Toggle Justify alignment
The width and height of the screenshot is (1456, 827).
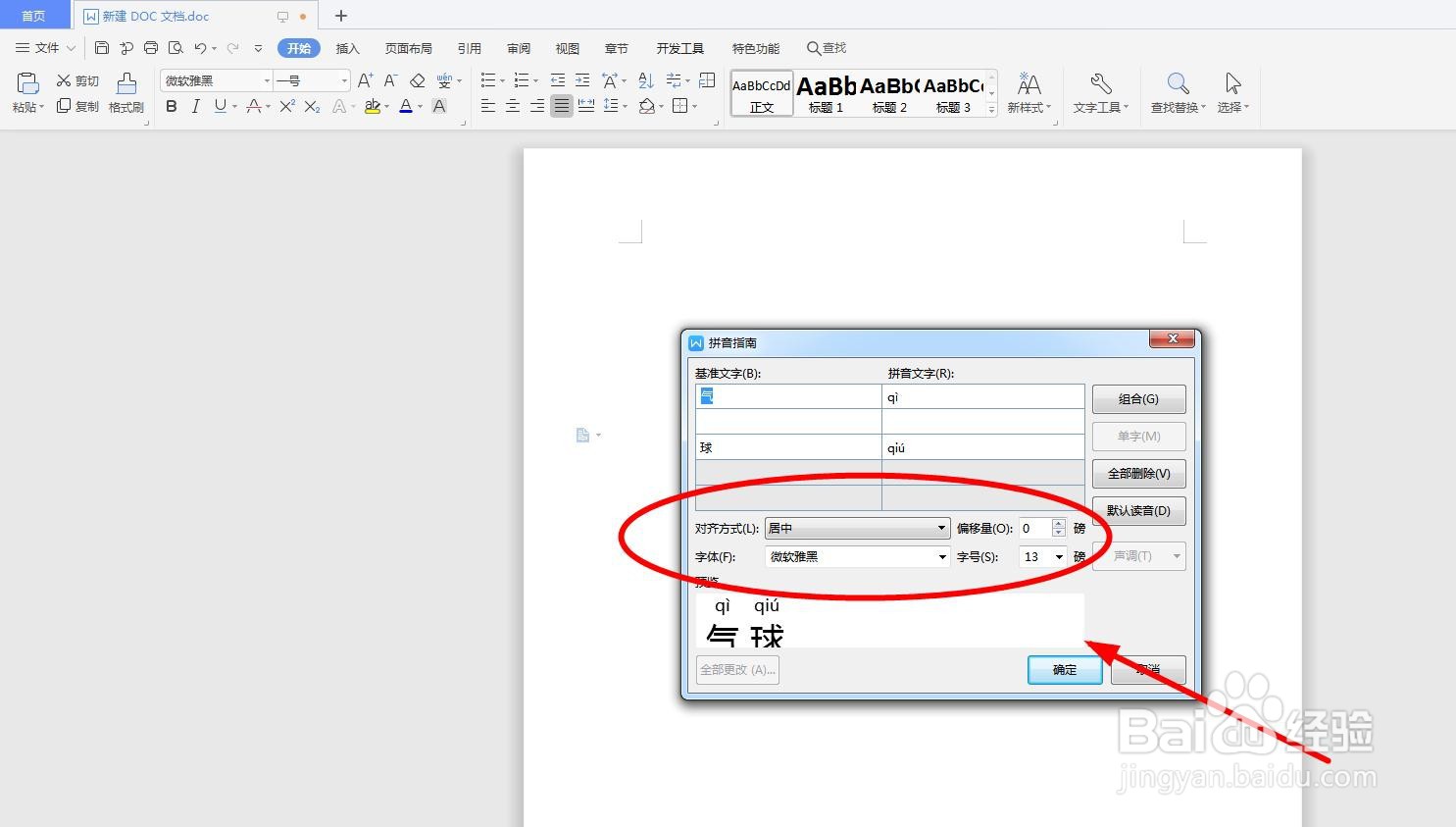(x=562, y=106)
